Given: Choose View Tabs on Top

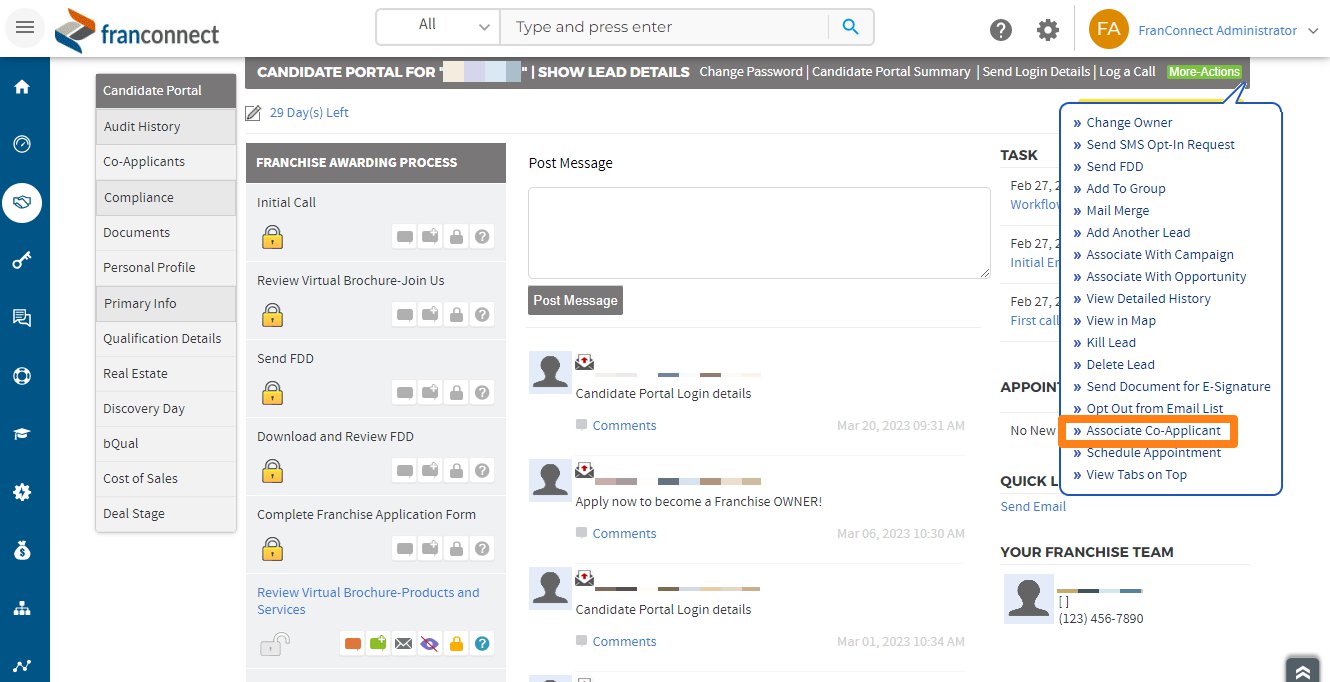Looking at the screenshot, I should (1136, 475).
